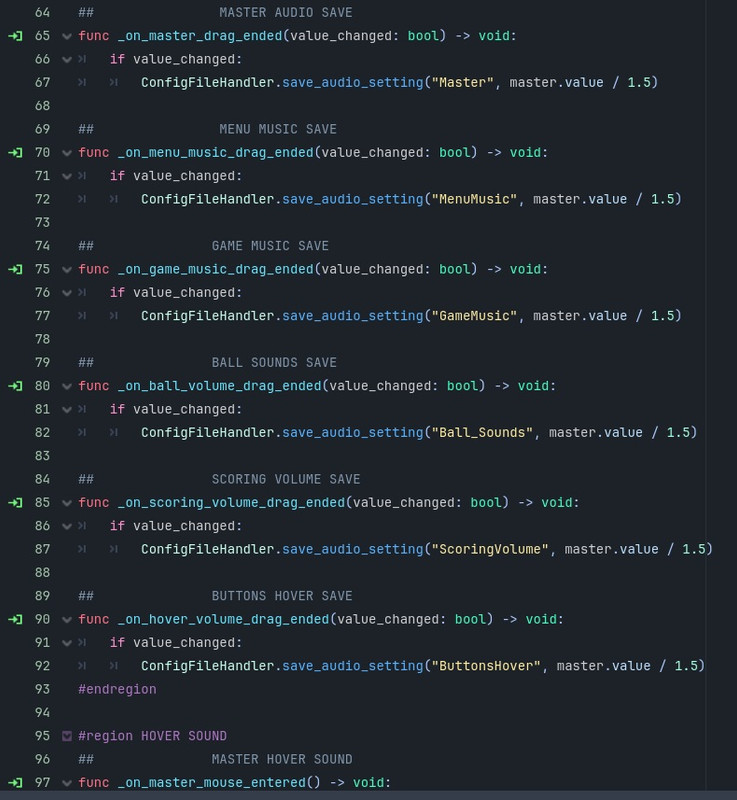Viewport: 737px width, 800px height.
Task: Click the "GameMusic" string literal
Action: (x=474, y=316)
